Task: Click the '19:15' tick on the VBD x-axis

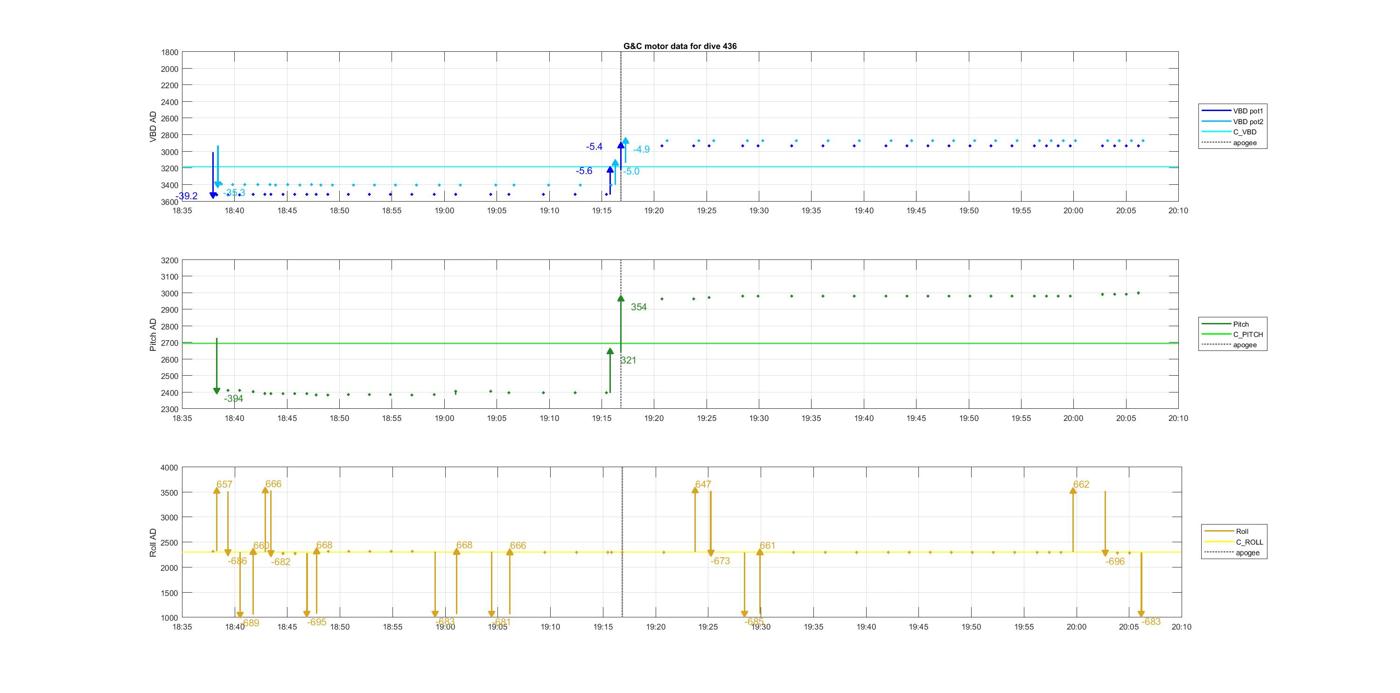Action: point(602,211)
